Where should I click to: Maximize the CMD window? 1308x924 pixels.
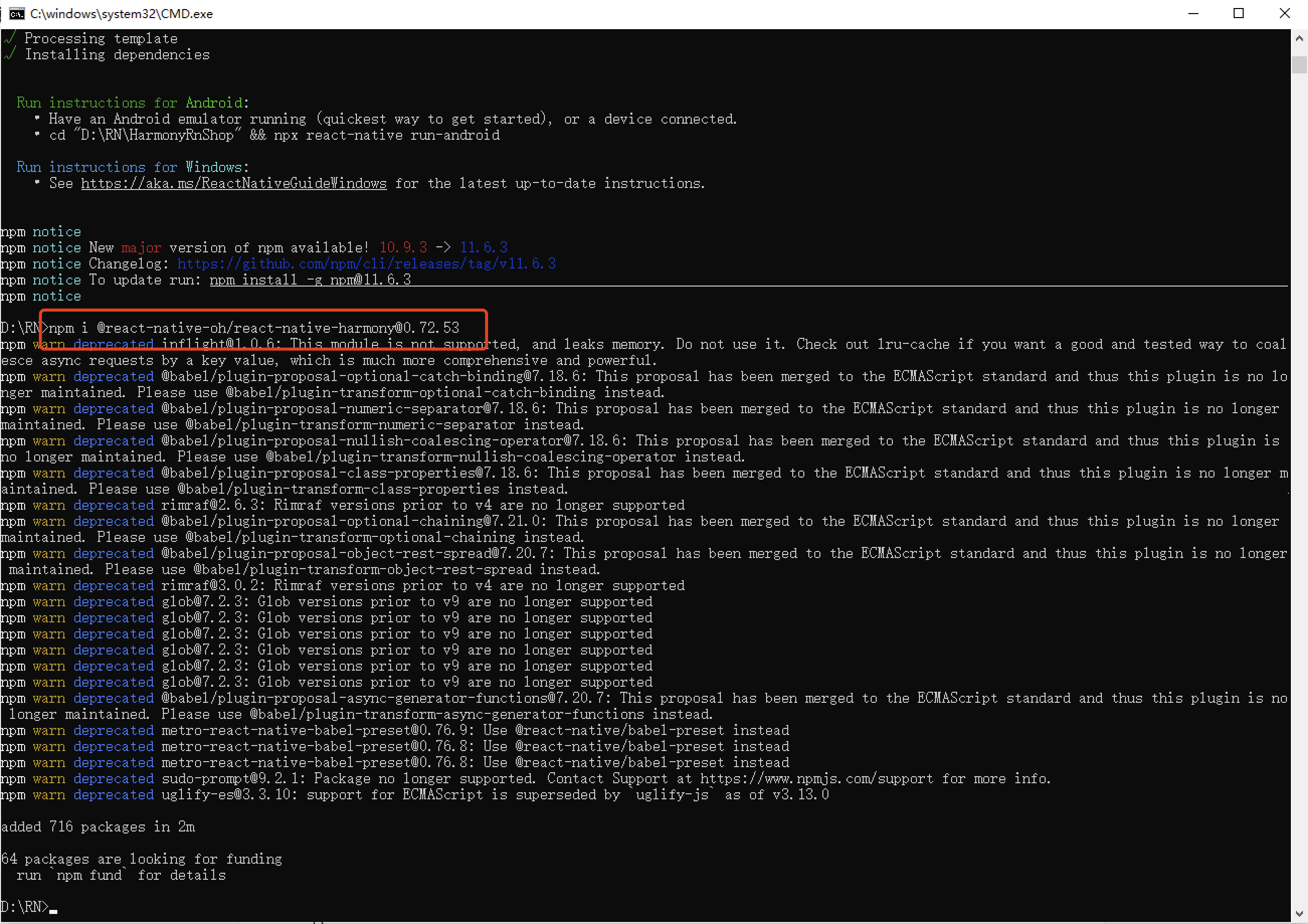(1239, 13)
